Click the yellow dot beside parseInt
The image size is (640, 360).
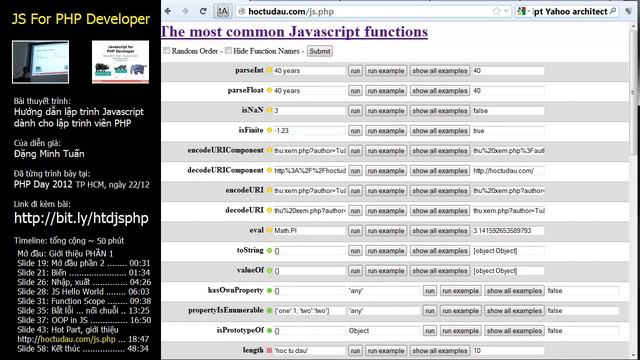pos(269,70)
